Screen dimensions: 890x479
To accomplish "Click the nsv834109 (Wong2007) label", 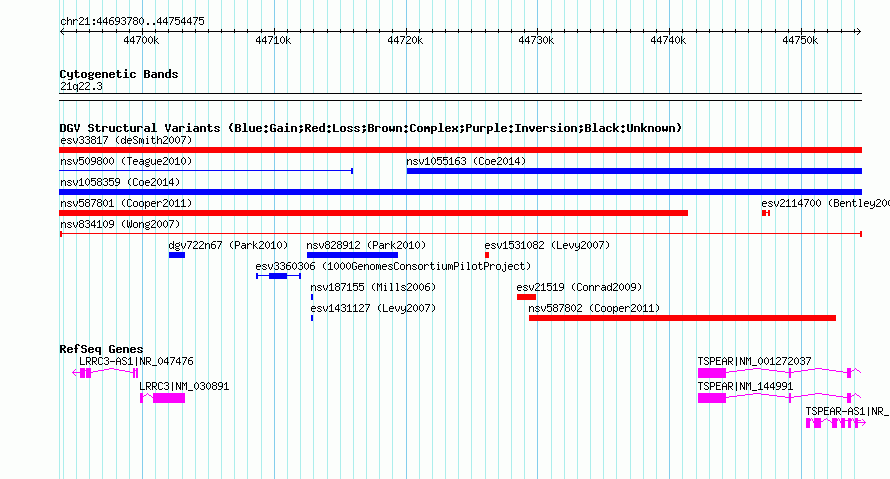I will click(x=120, y=224).
